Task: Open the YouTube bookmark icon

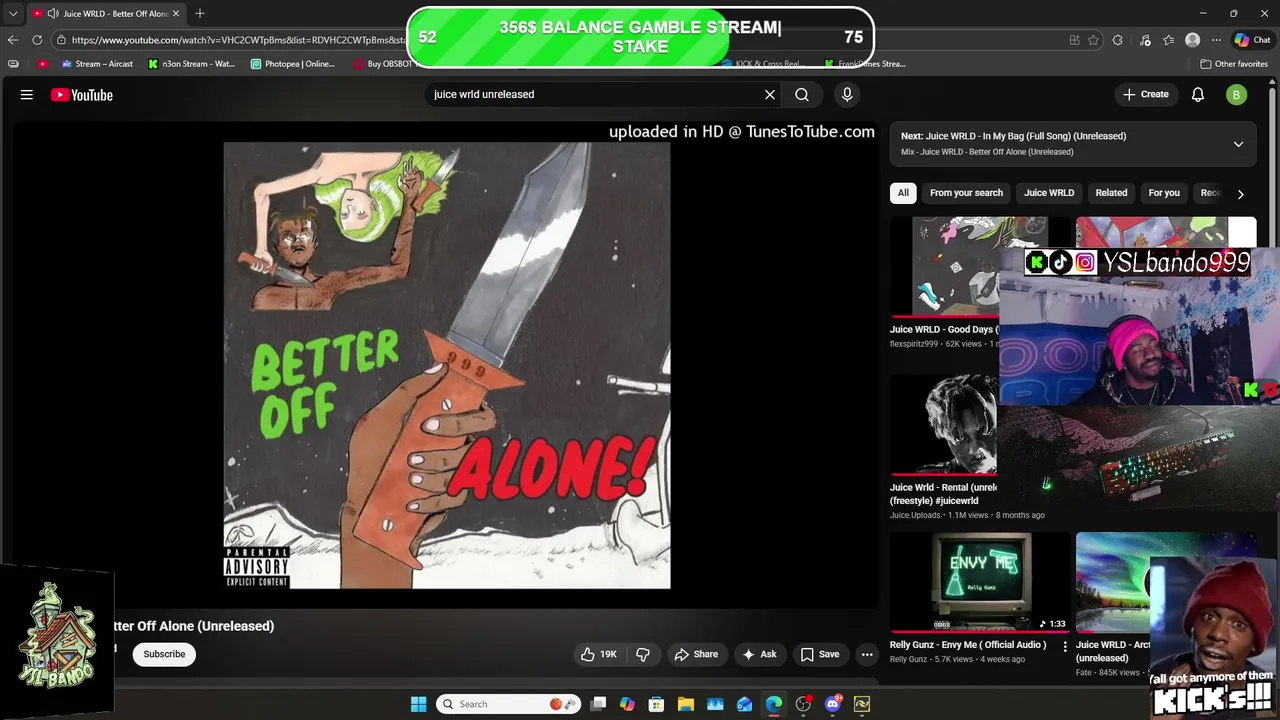Action: (x=42, y=64)
